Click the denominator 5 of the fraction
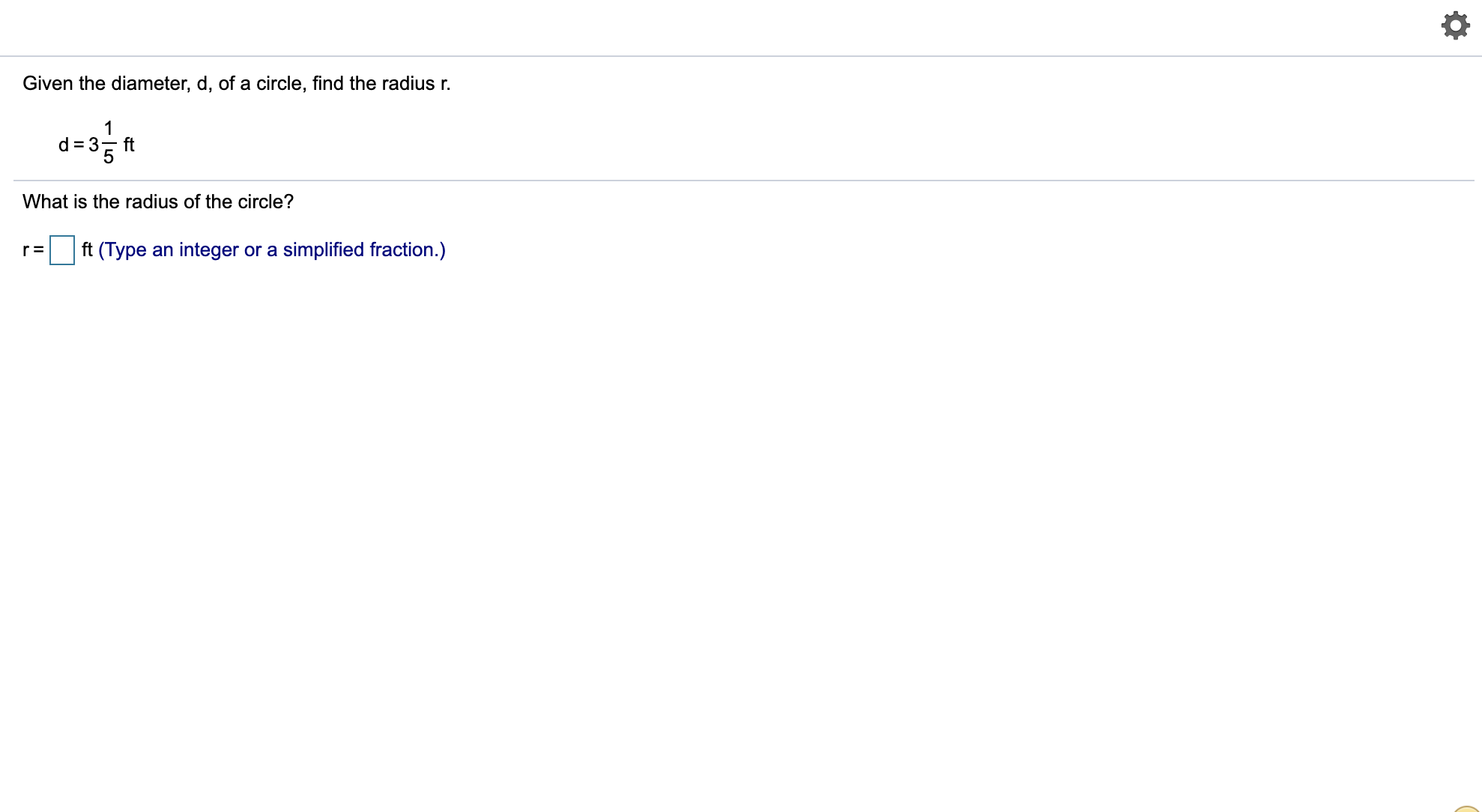The image size is (1482, 812). tap(109, 157)
